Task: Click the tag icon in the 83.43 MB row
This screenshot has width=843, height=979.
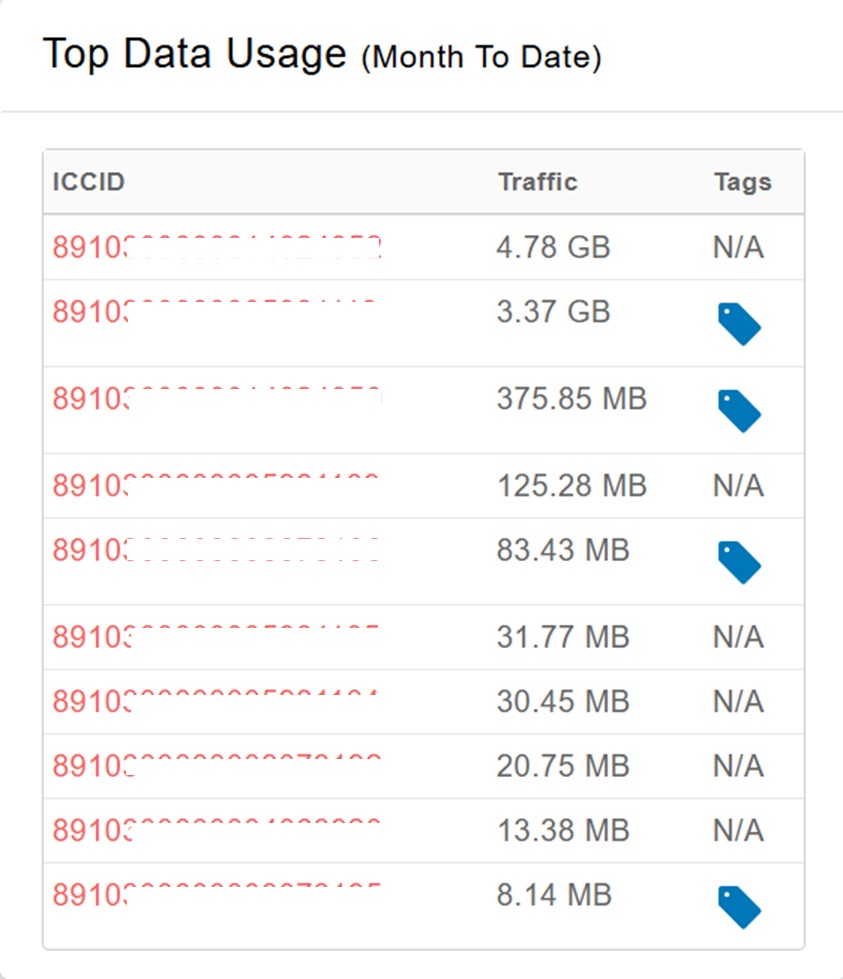Action: 739,562
